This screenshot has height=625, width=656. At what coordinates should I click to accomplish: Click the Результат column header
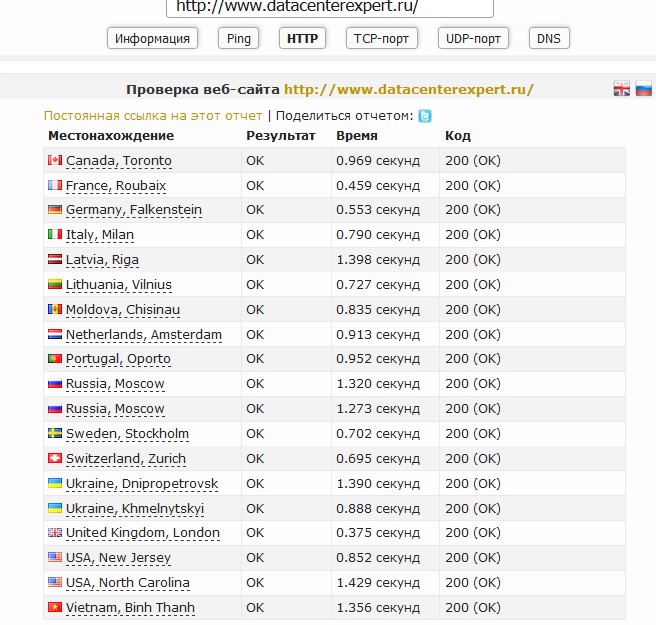point(280,136)
